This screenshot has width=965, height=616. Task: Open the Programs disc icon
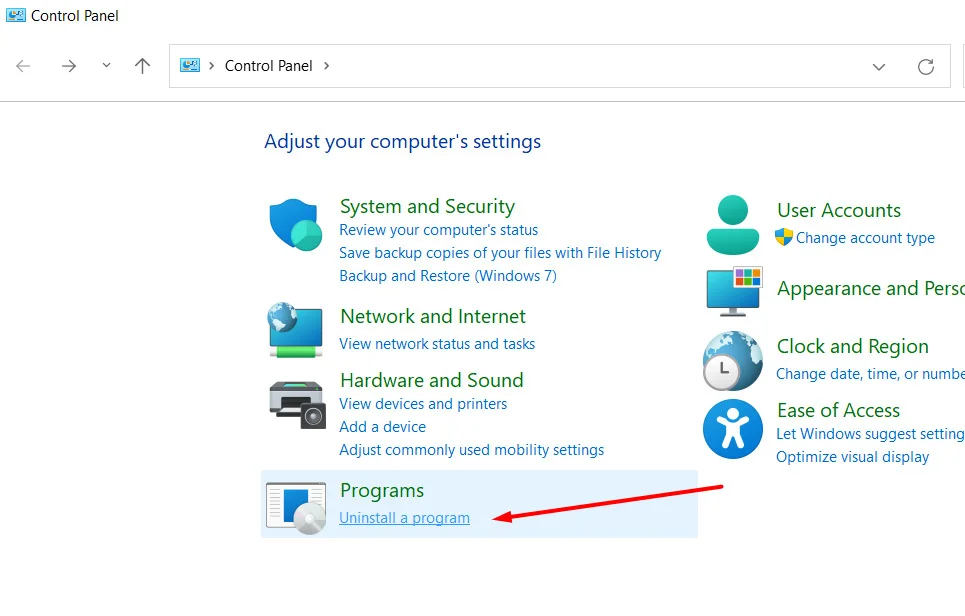(x=296, y=508)
